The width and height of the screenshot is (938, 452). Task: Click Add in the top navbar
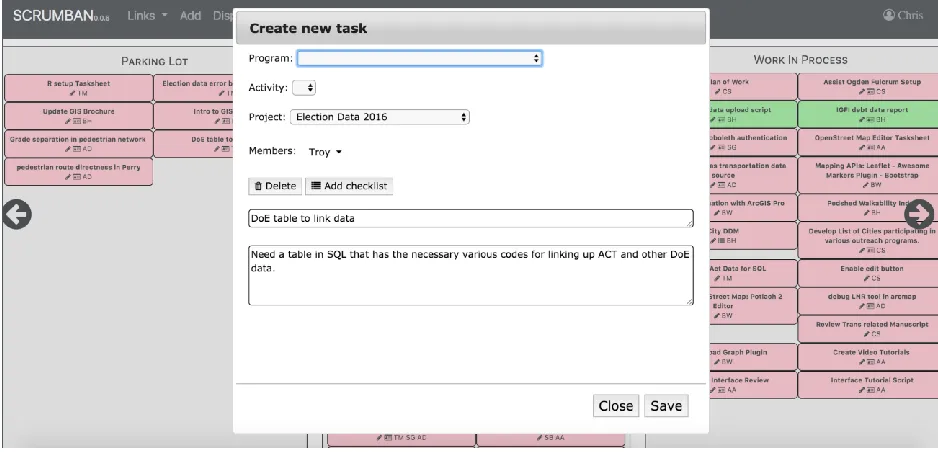coord(190,16)
